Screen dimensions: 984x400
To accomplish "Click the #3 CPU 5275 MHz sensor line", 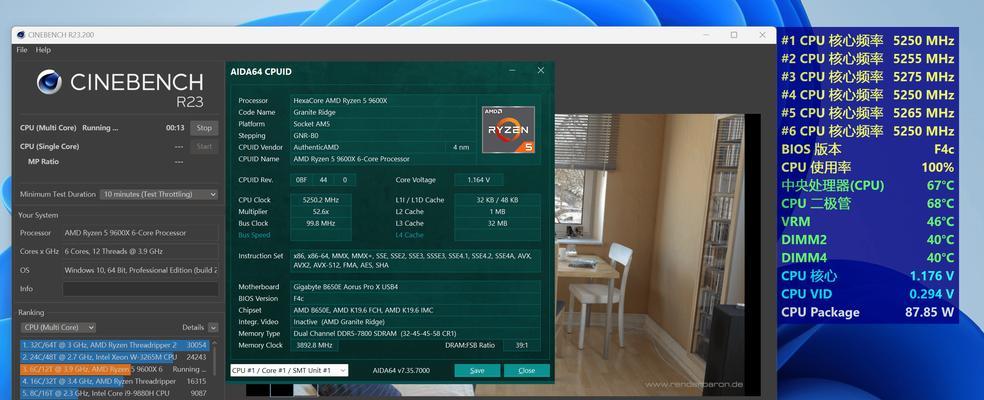I will tap(868, 77).
